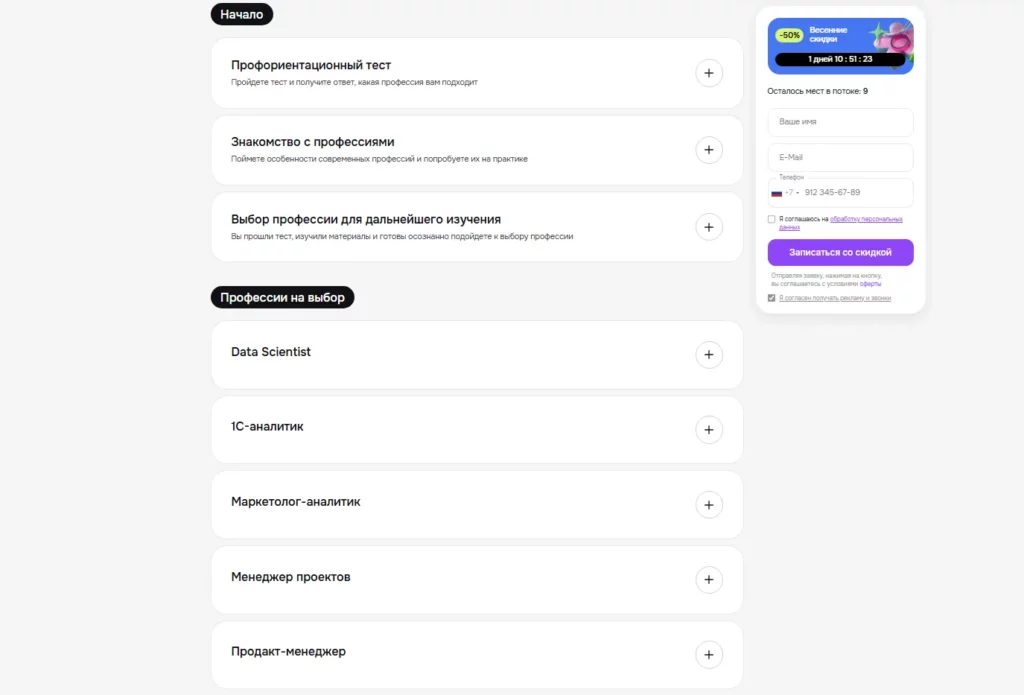
Task: Click the -50% discount badge
Action: tap(789, 34)
